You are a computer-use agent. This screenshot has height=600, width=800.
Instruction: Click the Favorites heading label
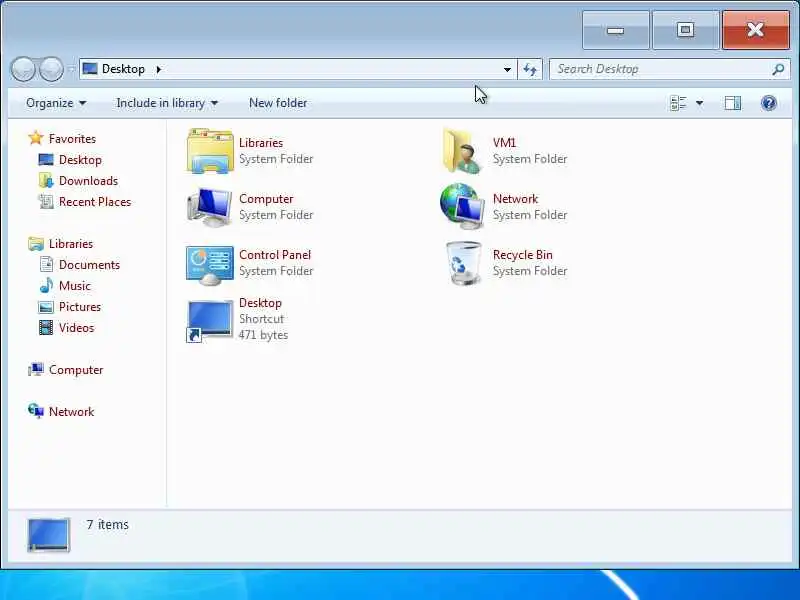pyautogui.click(x=72, y=138)
